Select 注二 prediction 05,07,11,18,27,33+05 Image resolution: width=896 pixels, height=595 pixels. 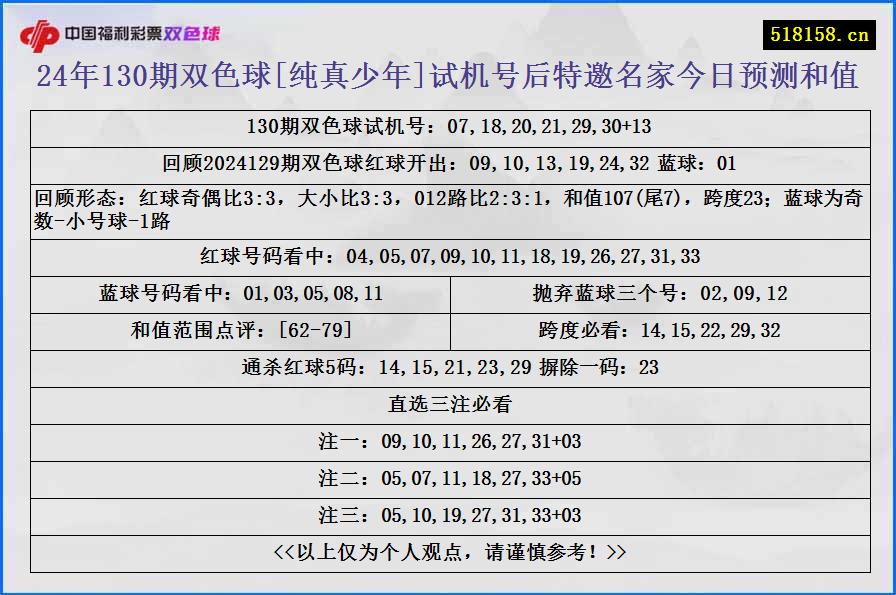[448, 479]
